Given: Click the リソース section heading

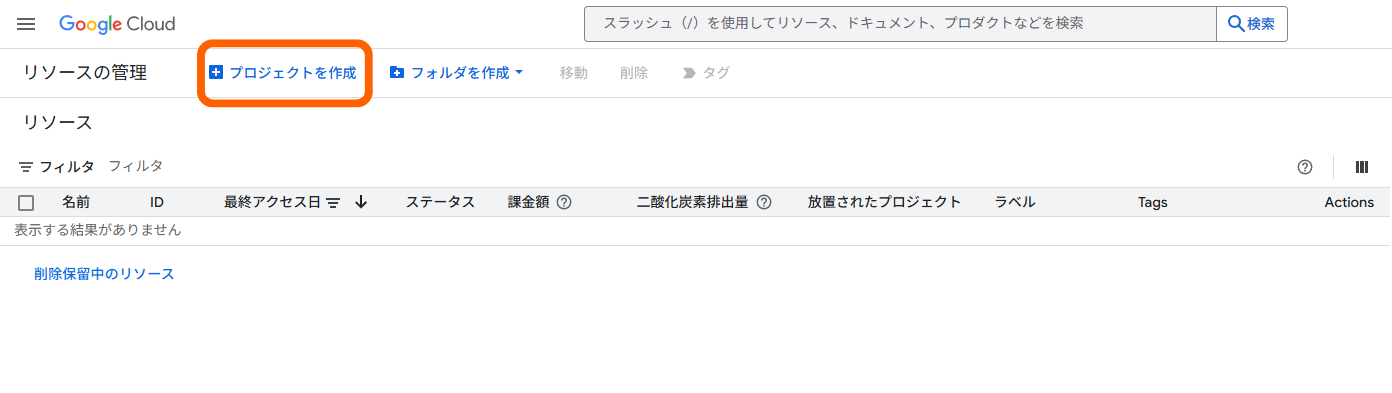Looking at the screenshot, I should tap(57, 123).
